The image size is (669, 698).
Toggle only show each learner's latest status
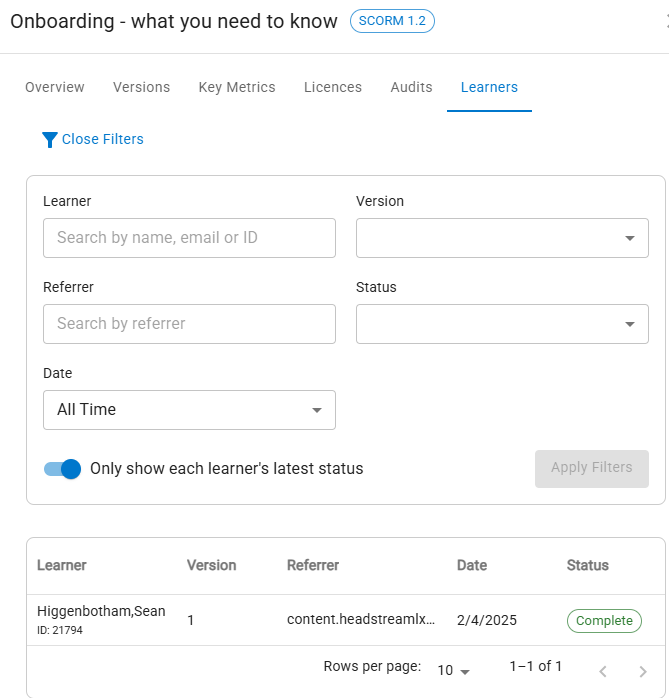click(62, 469)
